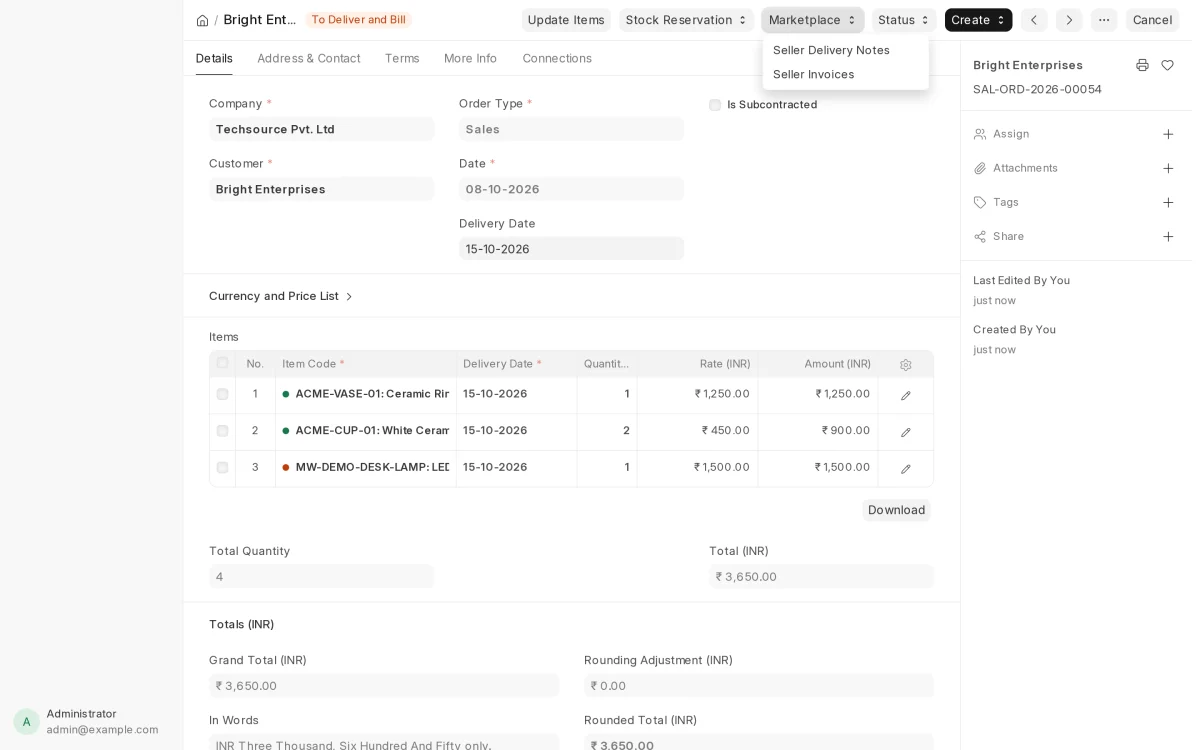Click the Rate (INR) column header

tap(697, 364)
